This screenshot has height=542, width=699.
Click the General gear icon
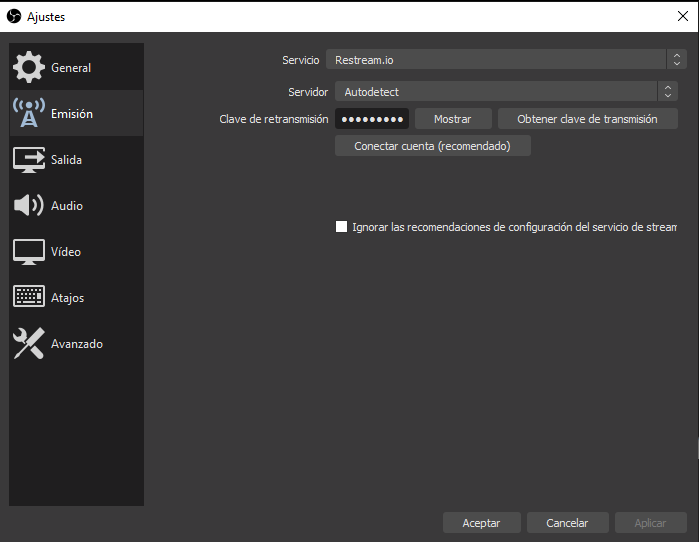pyautogui.click(x=29, y=67)
